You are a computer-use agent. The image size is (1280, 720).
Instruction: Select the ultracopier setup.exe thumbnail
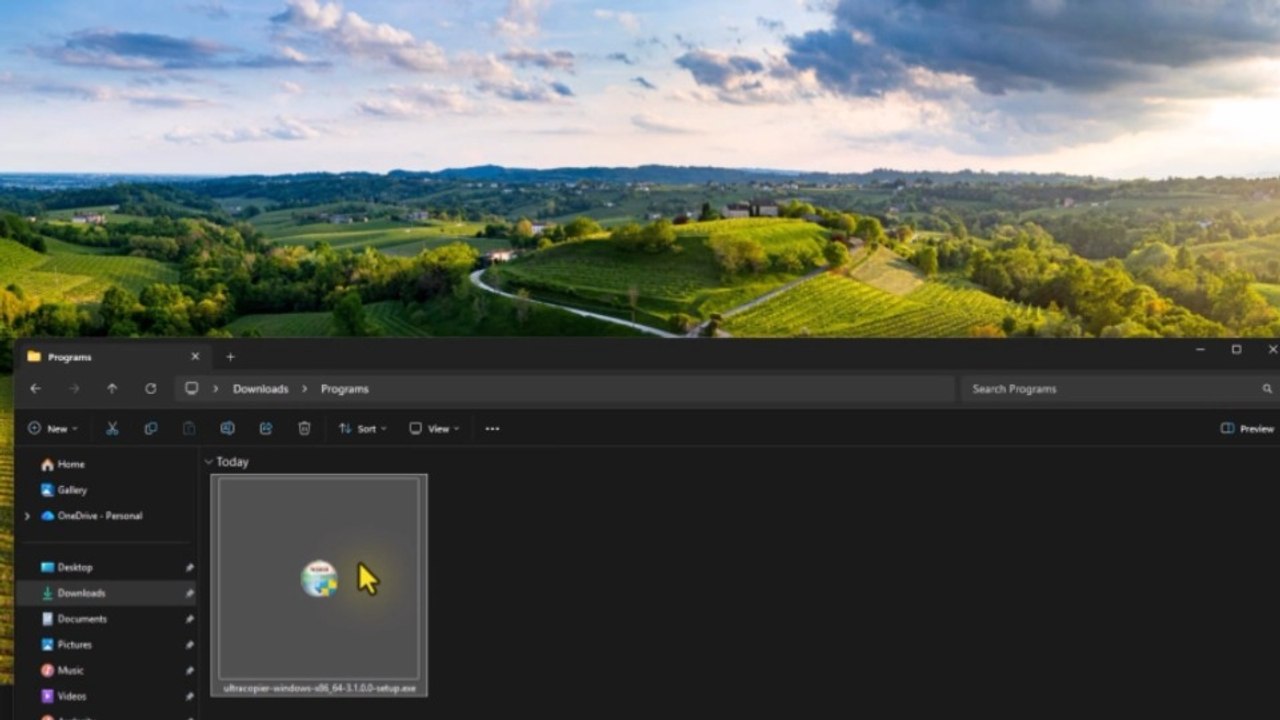pos(319,579)
